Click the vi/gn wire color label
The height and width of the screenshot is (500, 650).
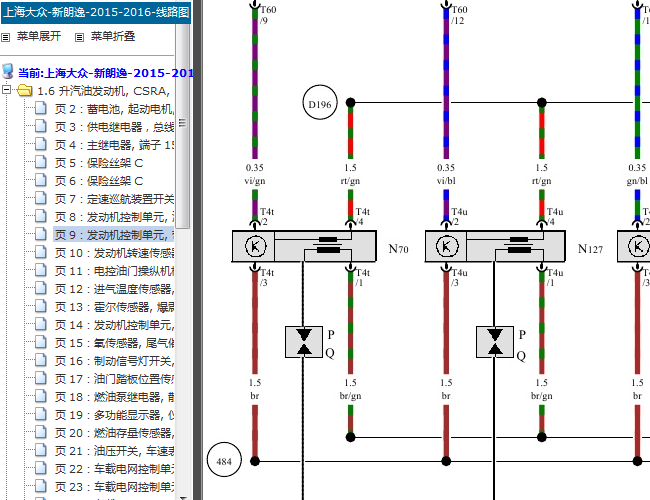click(255, 181)
